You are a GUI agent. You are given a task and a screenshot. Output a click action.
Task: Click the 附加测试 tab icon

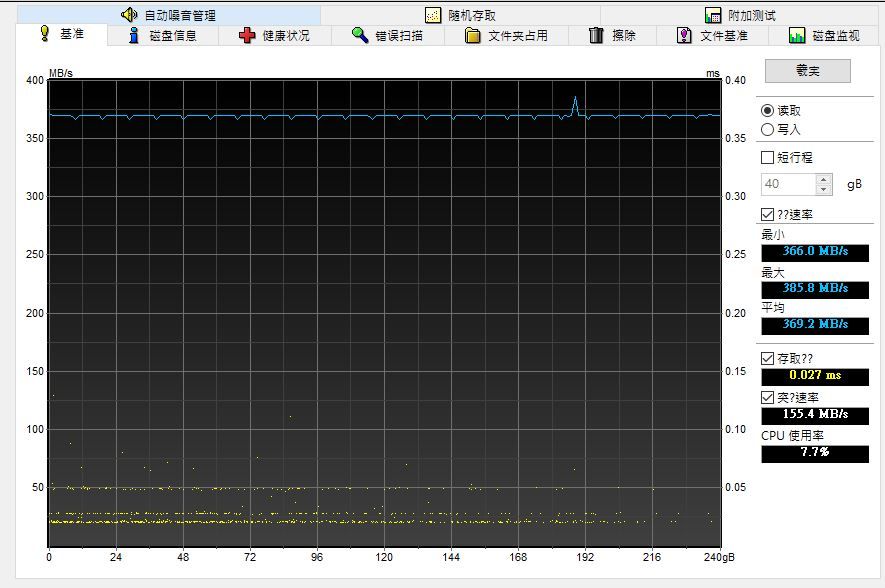click(x=713, y=15)
